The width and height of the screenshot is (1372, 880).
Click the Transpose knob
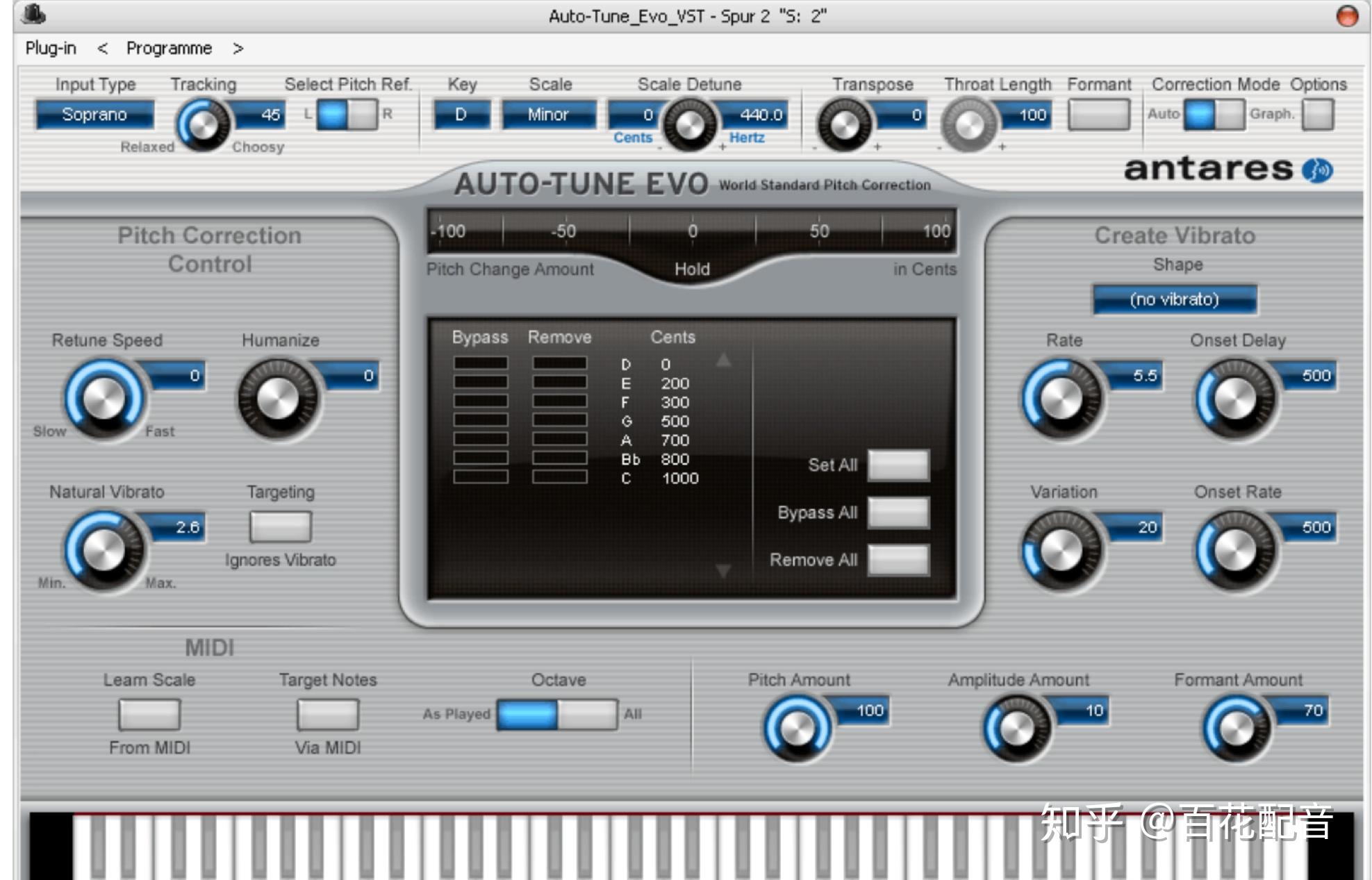click(845, 125)
